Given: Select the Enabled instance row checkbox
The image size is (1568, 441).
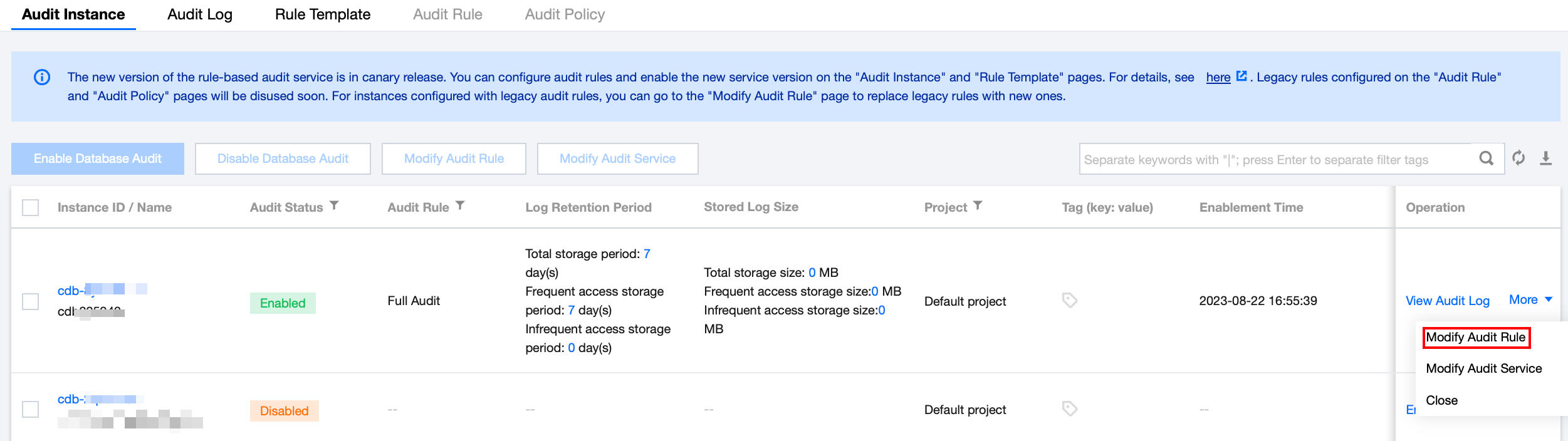Looking at the screenshot, I should coord(31,301).
